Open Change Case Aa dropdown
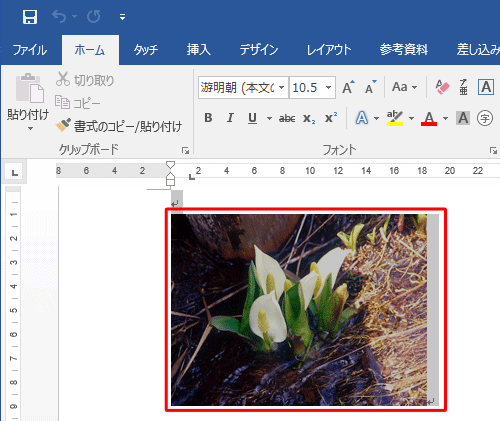The width and height of the screenshot is (500, 421). [x=405, y=87]
